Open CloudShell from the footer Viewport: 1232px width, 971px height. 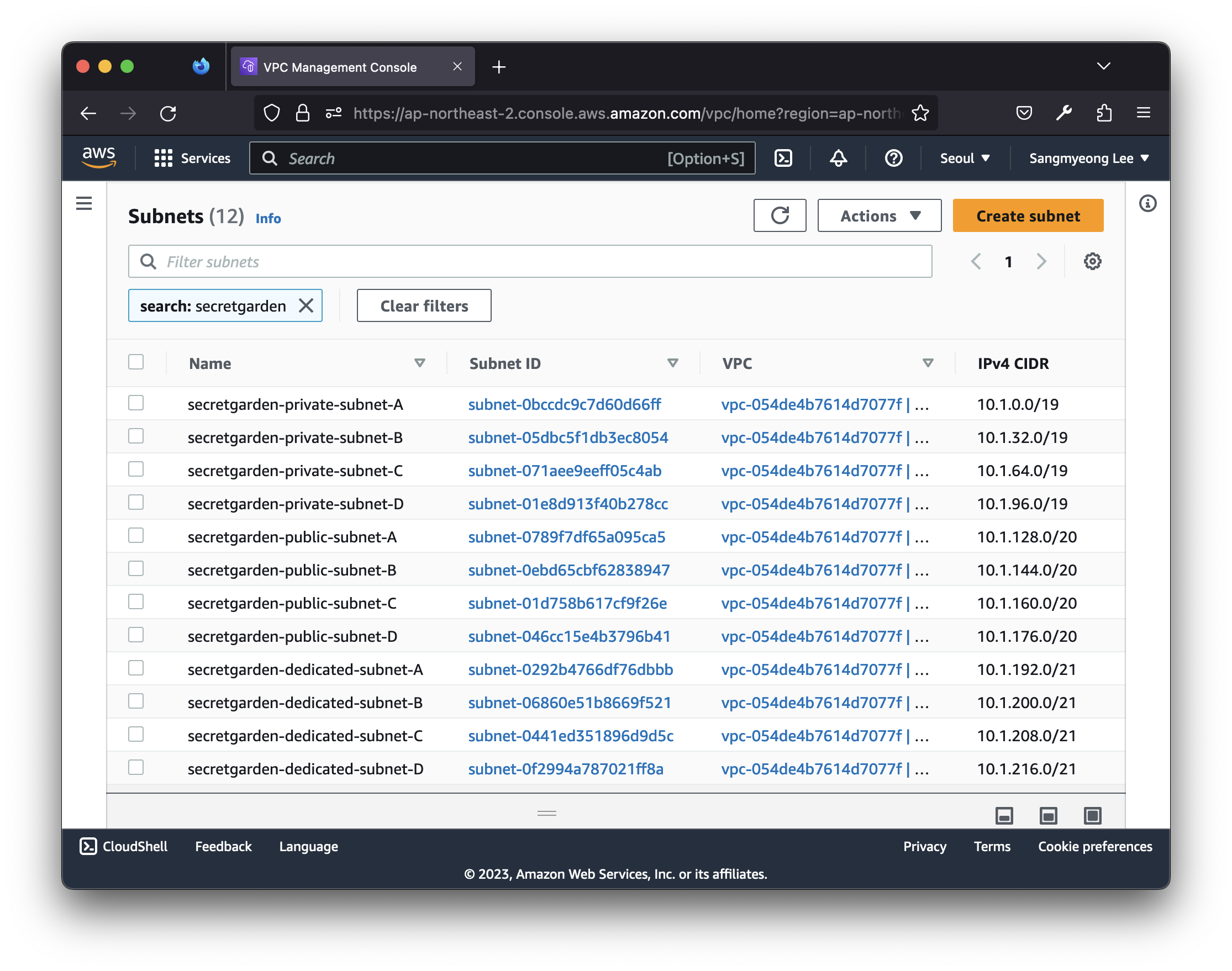(x=123, y=847)
